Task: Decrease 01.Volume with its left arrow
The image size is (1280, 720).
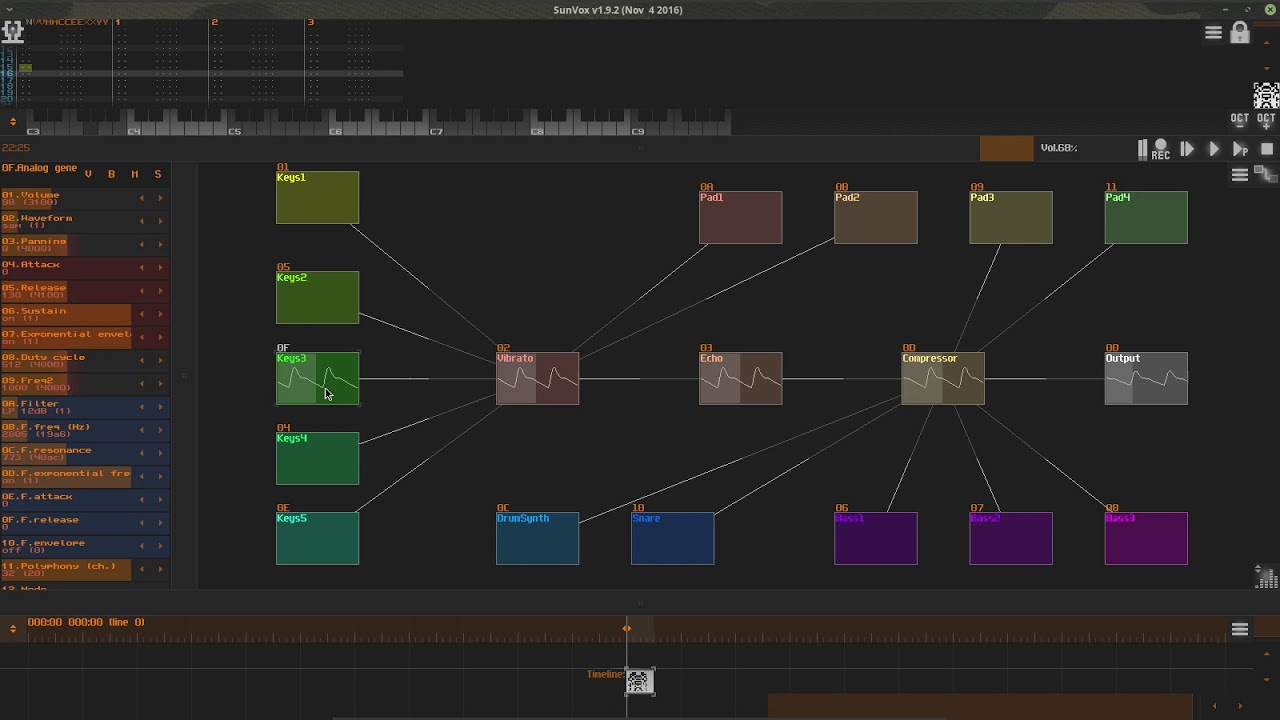Action: pyautogui.click(x=141, y=198)
